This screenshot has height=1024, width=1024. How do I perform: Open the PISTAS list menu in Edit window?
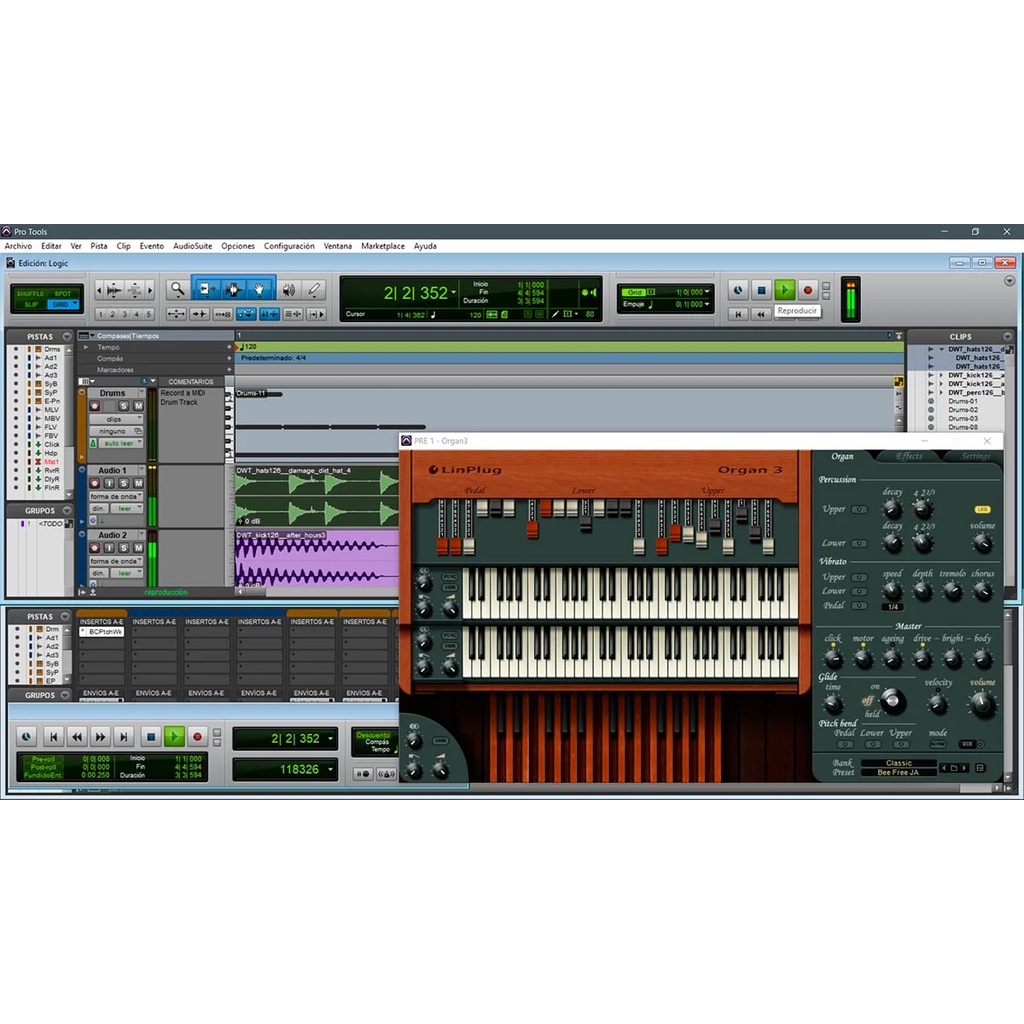click(67, 336)
